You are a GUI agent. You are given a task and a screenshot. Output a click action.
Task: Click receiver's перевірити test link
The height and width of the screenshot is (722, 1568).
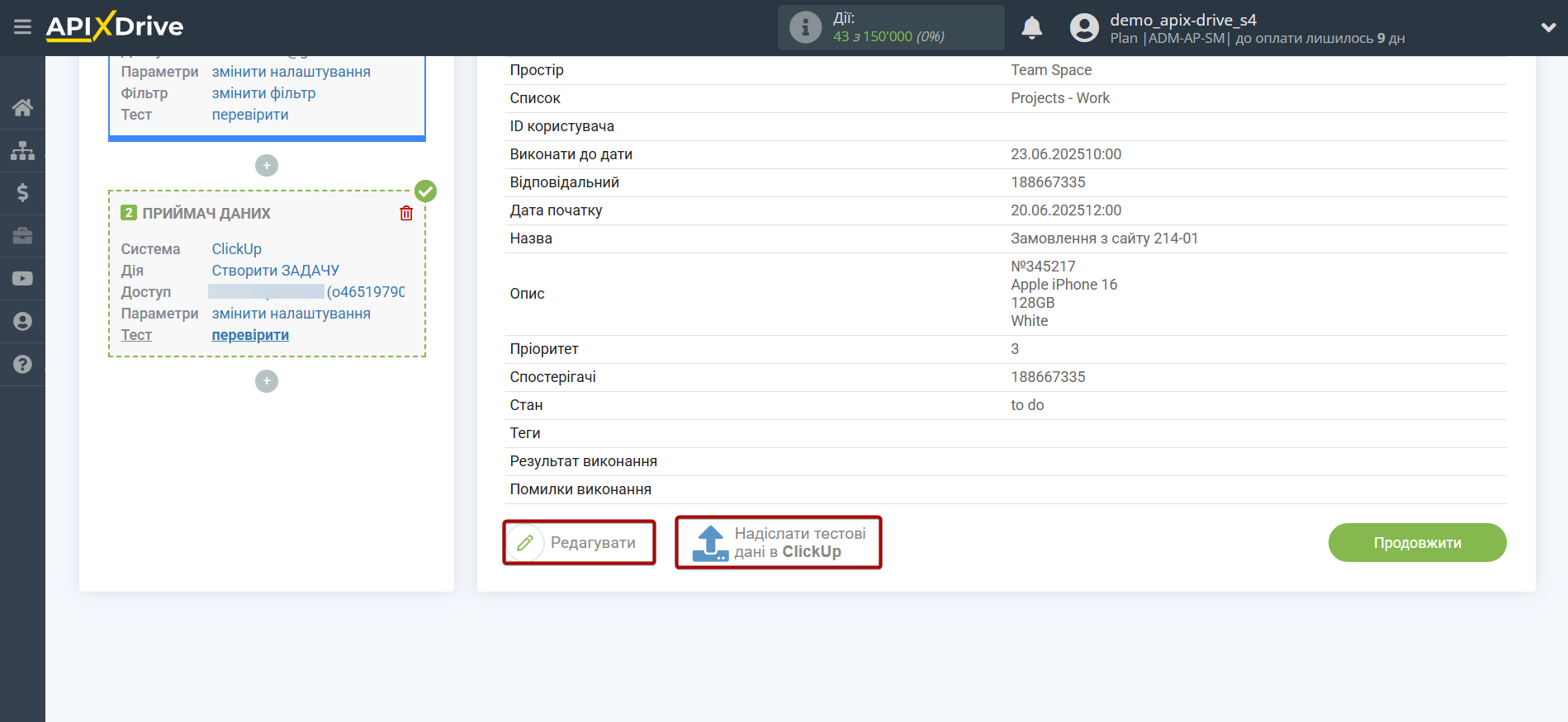click(x=250, y=335)
